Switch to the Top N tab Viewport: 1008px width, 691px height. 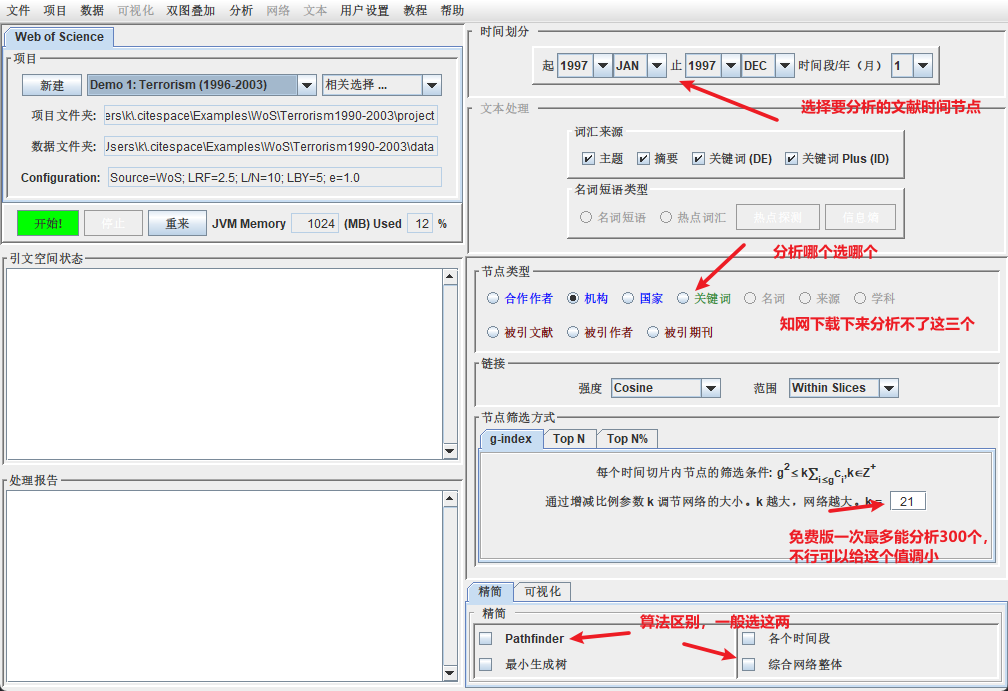(568, 438)
